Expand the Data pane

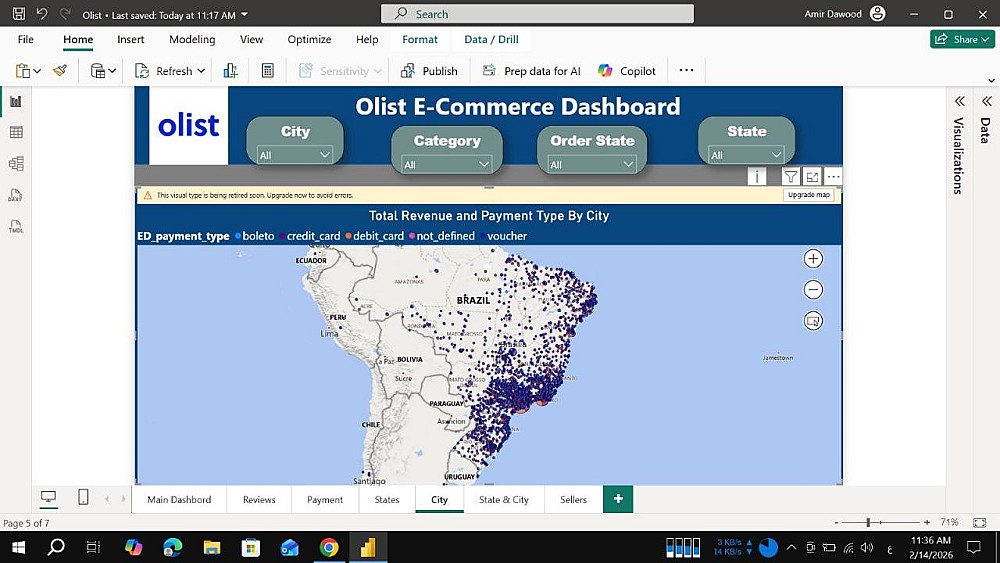pos(987,101)
